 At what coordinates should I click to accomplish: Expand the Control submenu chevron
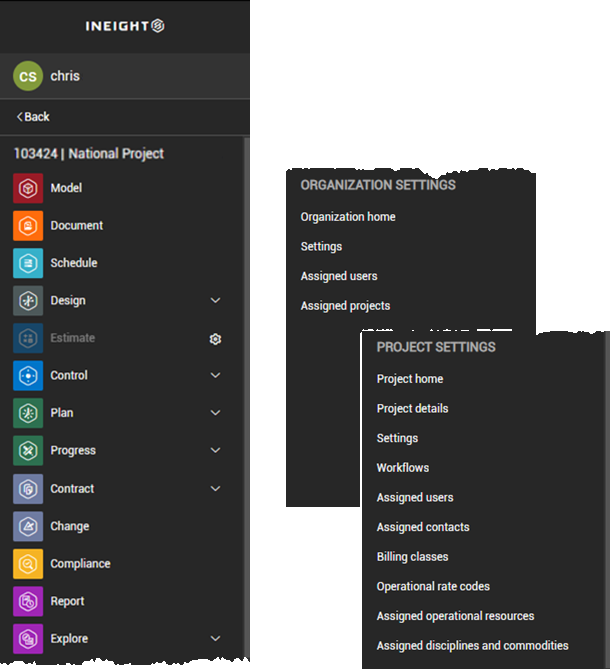[215, 375]
